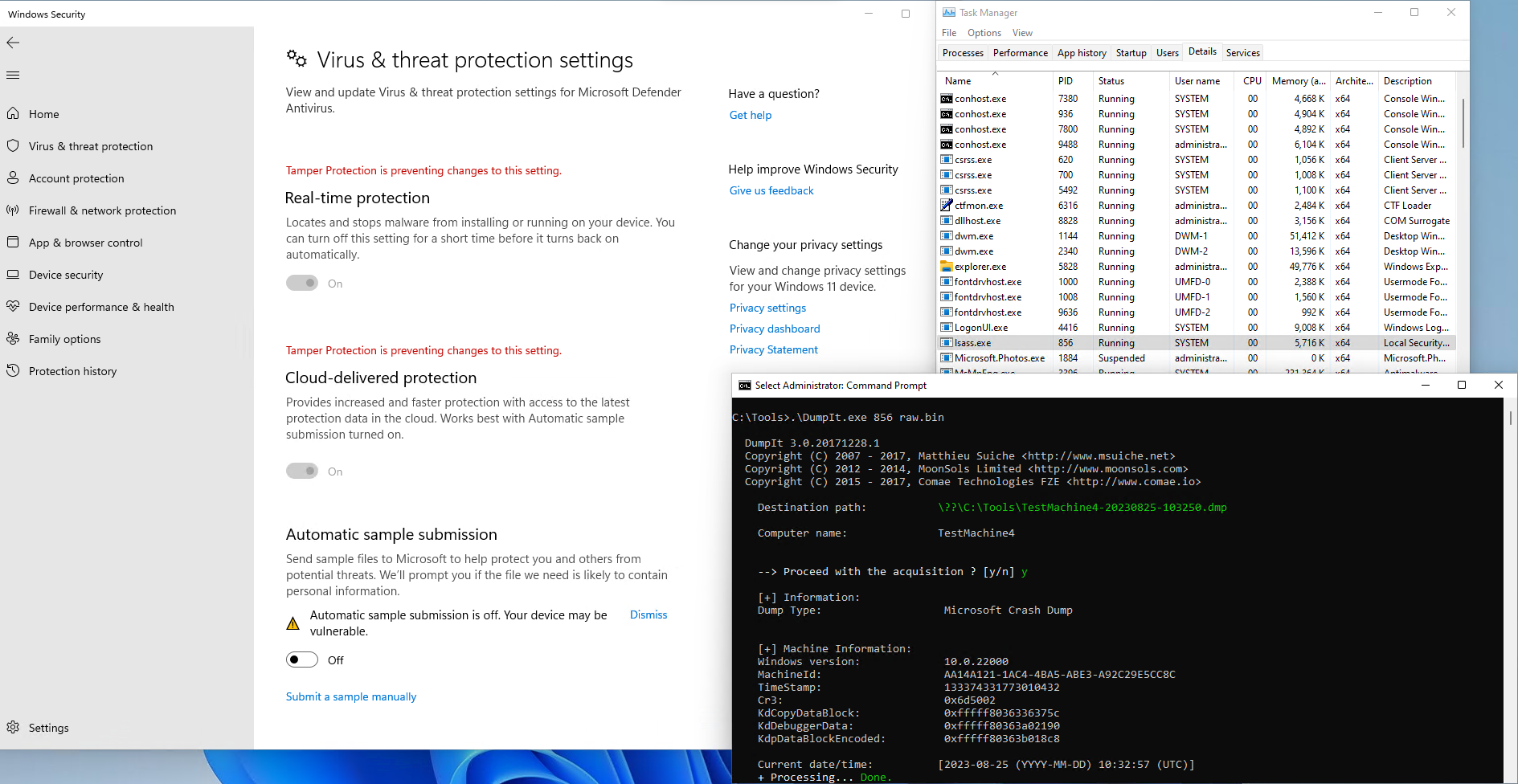Click the Settings gear icon in sidebar
The height and width of the screenshot is (784, 1518).
click(13, 727)
